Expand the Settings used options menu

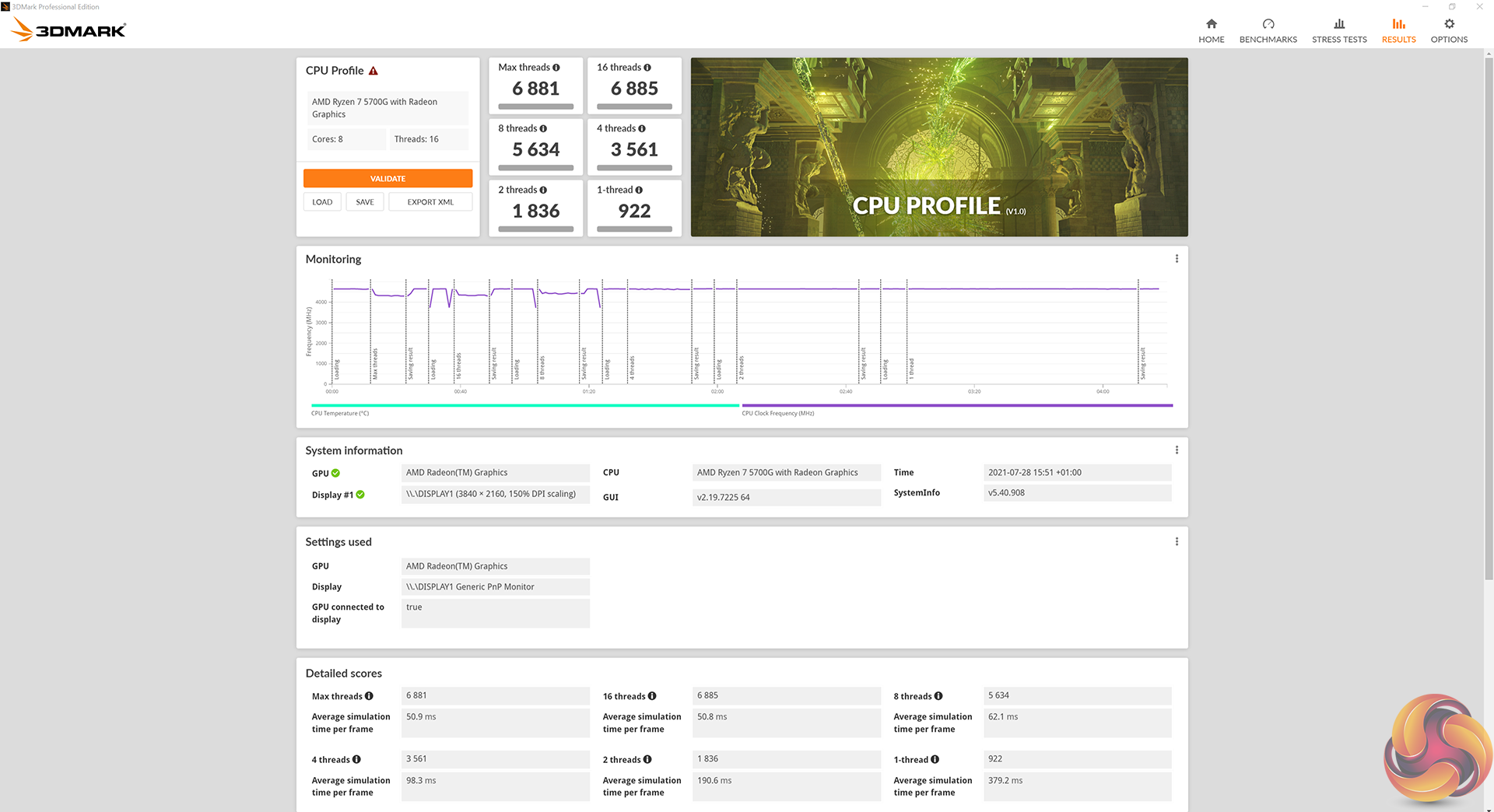point(1177,542)
